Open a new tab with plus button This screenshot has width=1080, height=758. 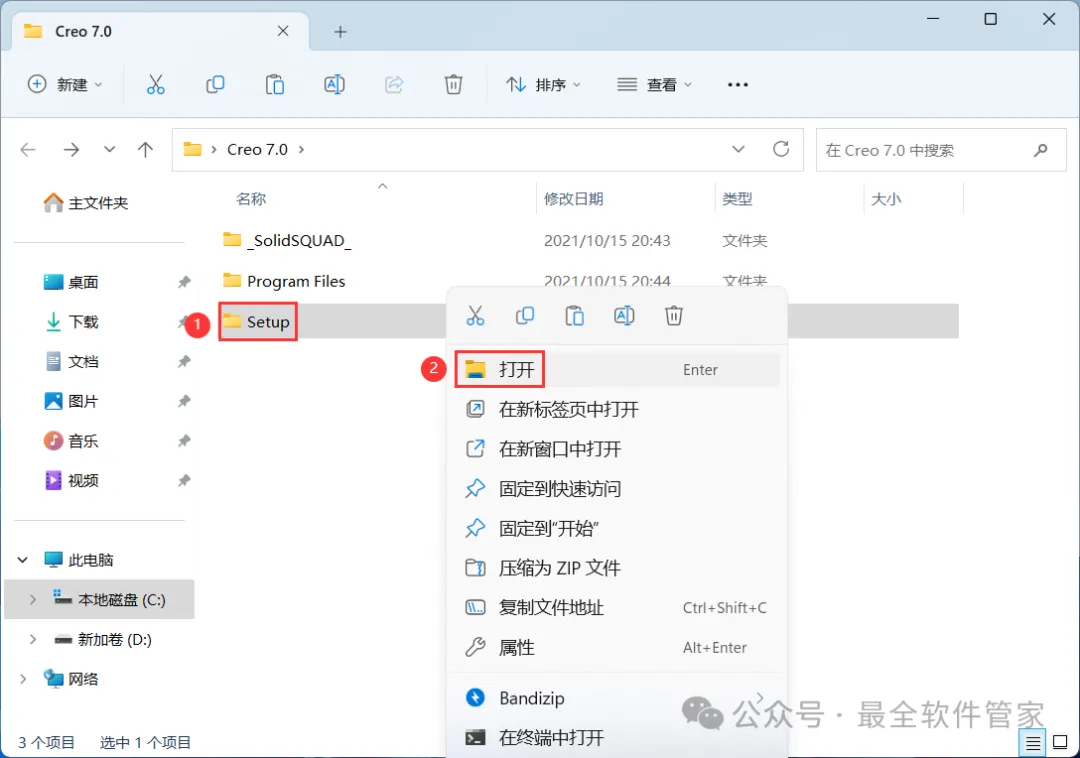(340, 32)
